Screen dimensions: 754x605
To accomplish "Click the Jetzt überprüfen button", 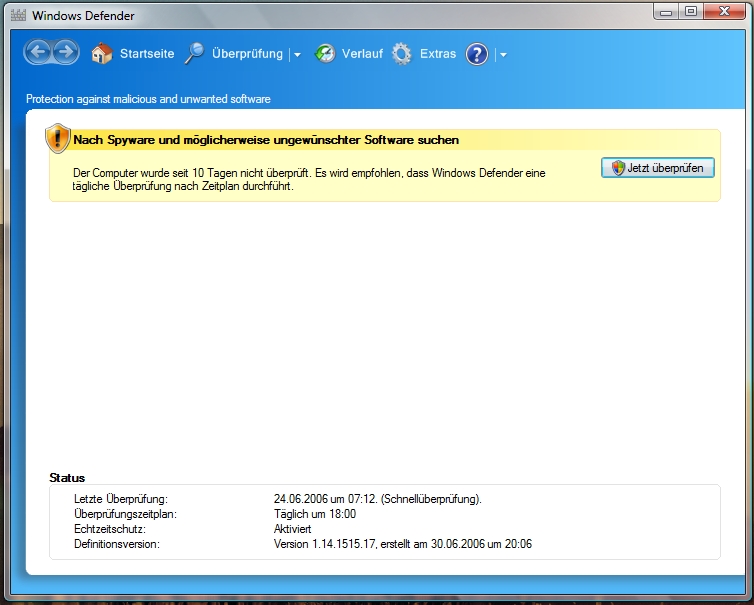I will (x=657, y=168).
